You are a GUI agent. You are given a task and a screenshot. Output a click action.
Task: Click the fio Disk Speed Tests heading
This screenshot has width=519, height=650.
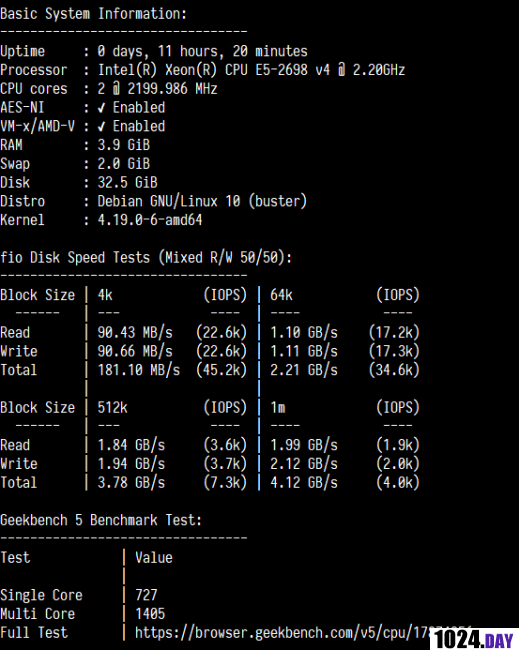146,258
